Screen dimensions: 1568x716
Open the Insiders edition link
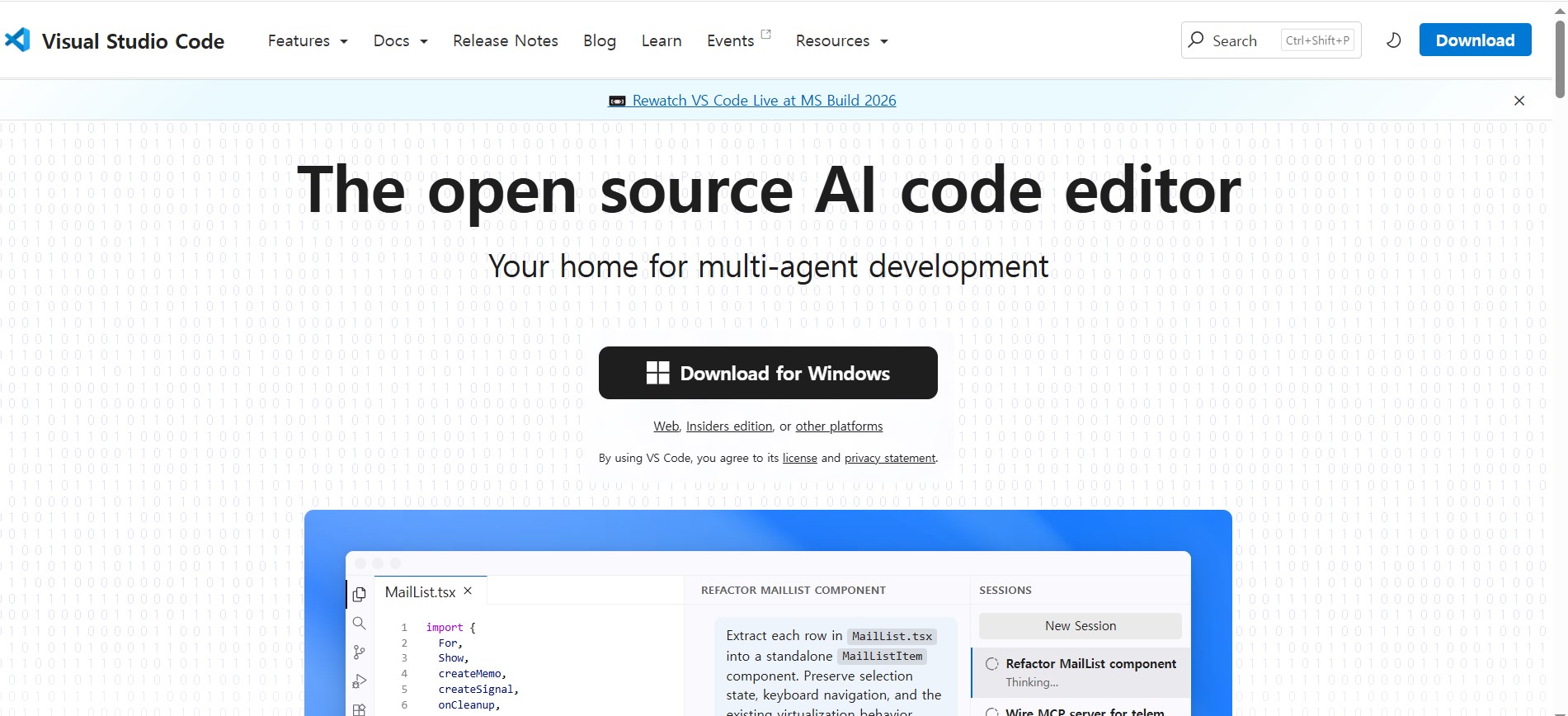click(x=729, y=426)
